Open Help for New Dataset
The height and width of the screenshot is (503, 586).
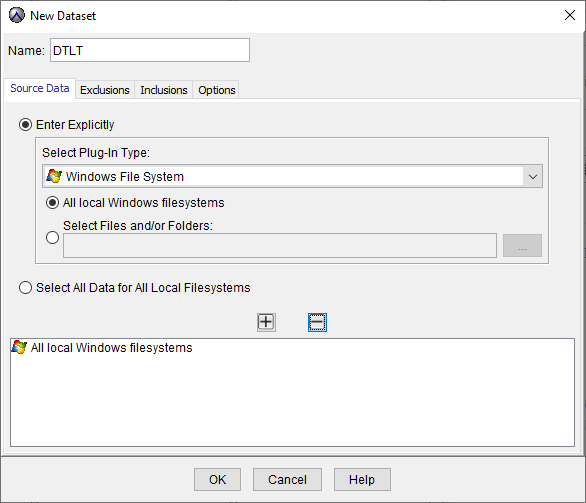pyautogui.click(x=362, y=479)
